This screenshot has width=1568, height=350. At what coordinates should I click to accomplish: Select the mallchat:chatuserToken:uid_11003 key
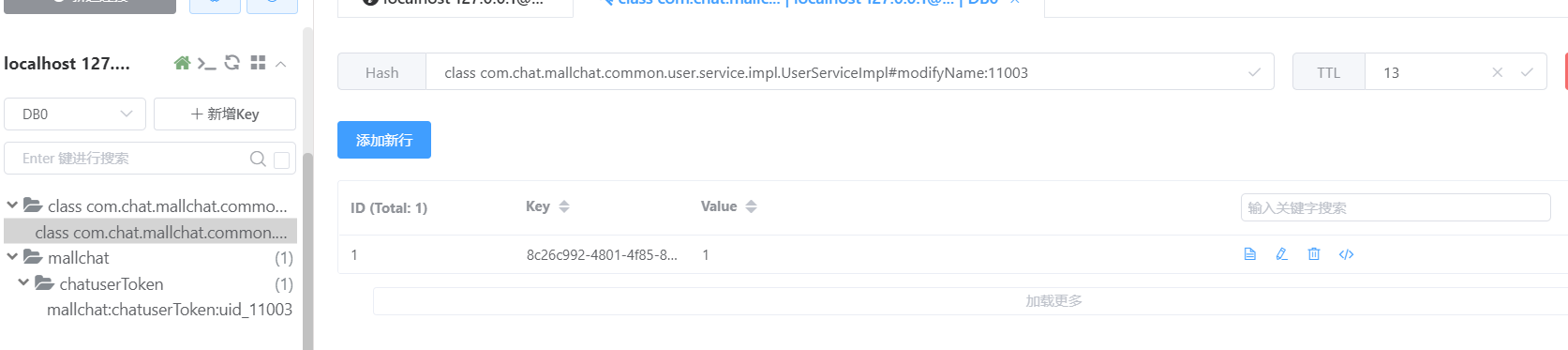click(170, 310)
